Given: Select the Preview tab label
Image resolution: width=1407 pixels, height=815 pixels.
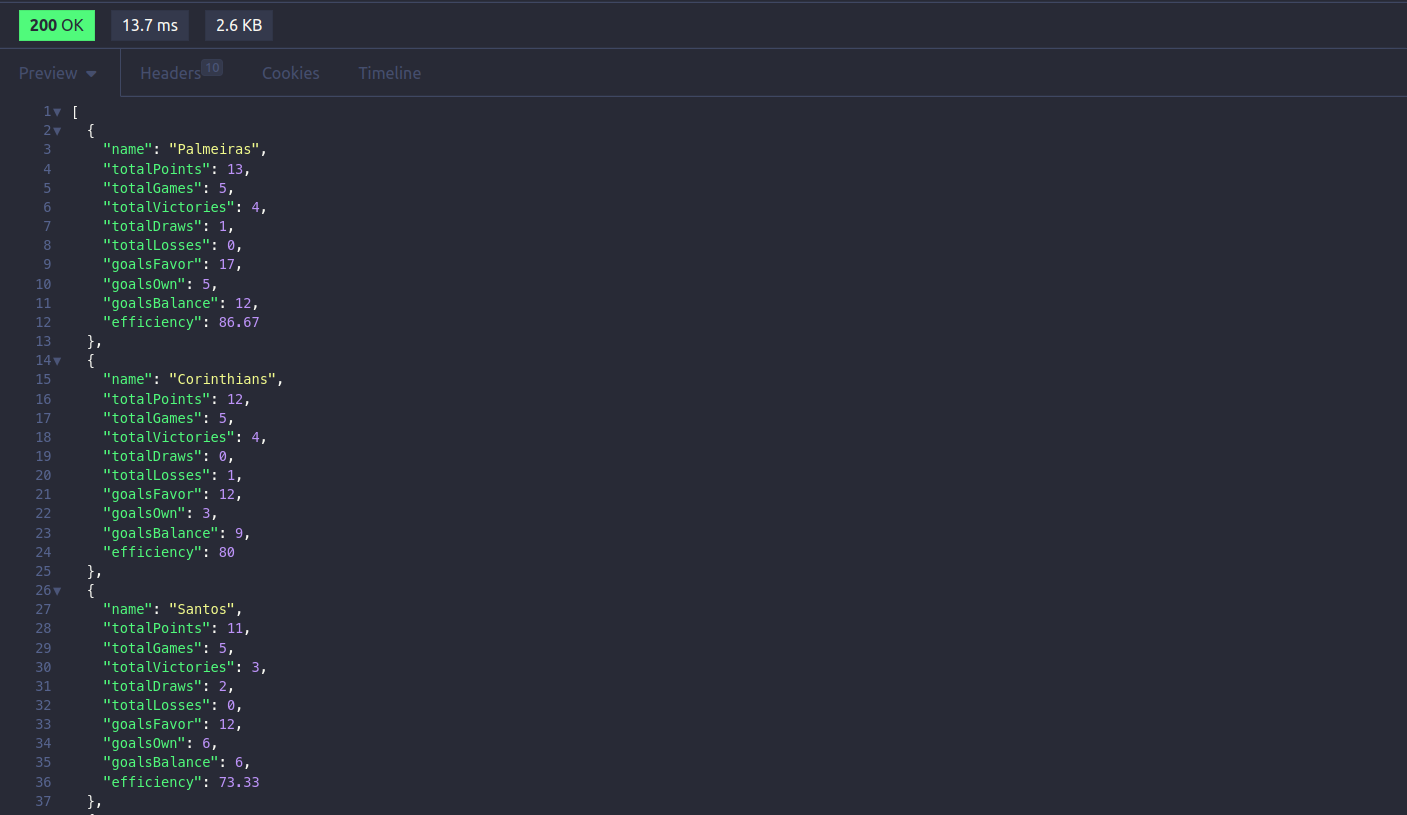Looking at the screenshot, I should pos(47,72).
